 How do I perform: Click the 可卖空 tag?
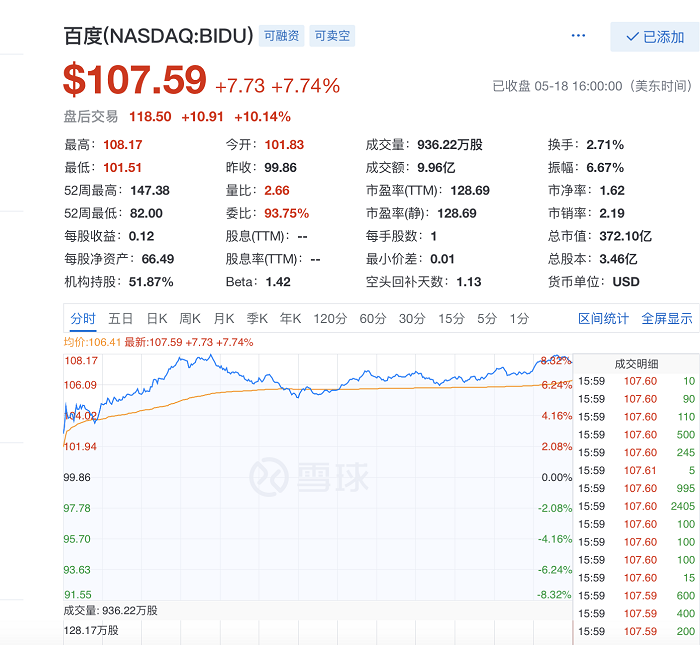point(332,36)
